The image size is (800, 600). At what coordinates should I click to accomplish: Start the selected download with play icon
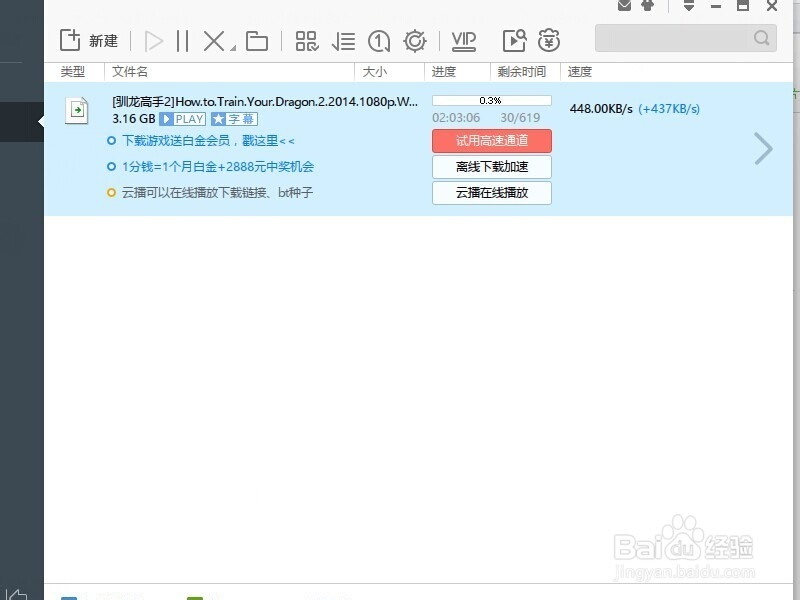click(154, 41)
